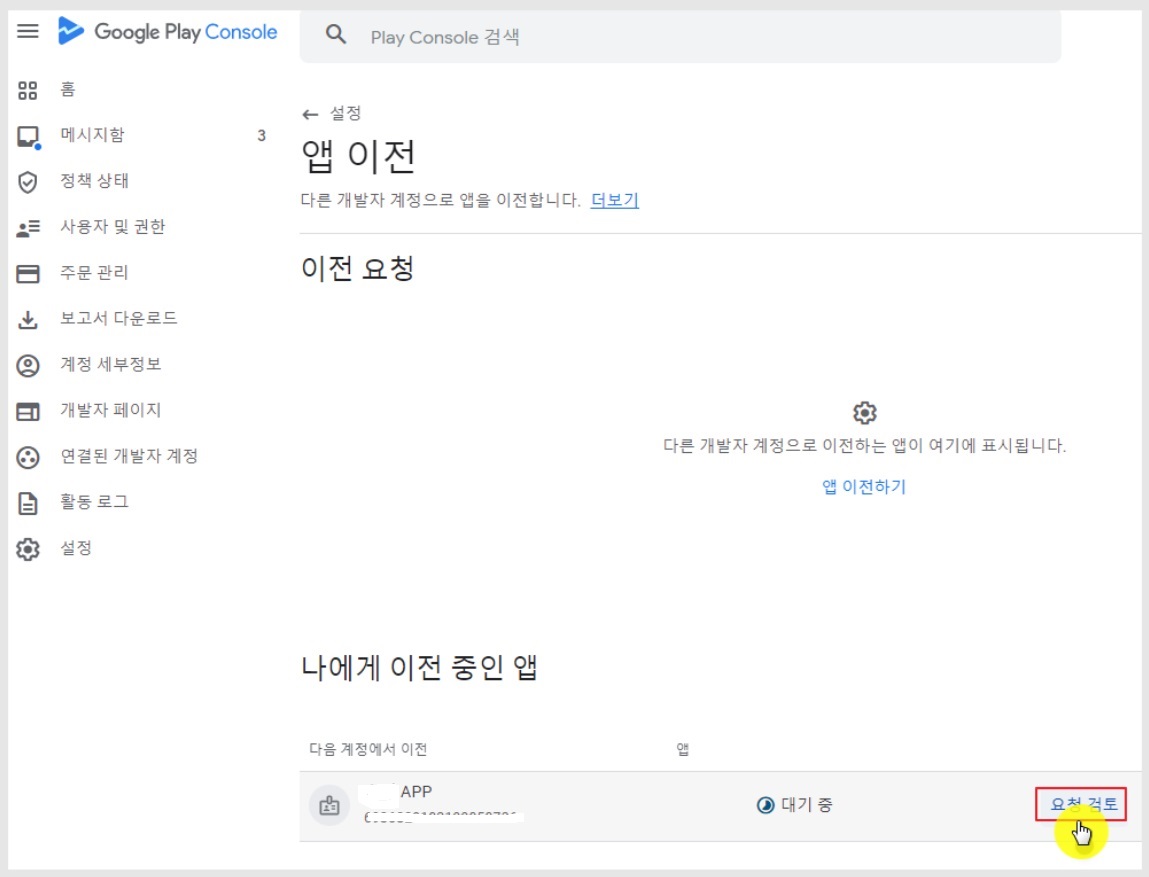
Task: Click the 메시지함 unread count 3
Action: coord(262,135)
